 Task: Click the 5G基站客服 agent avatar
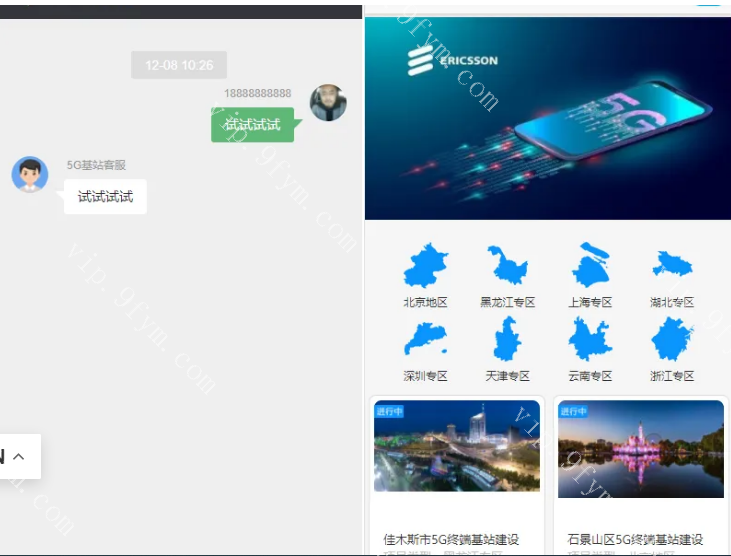tap(30, 174)
